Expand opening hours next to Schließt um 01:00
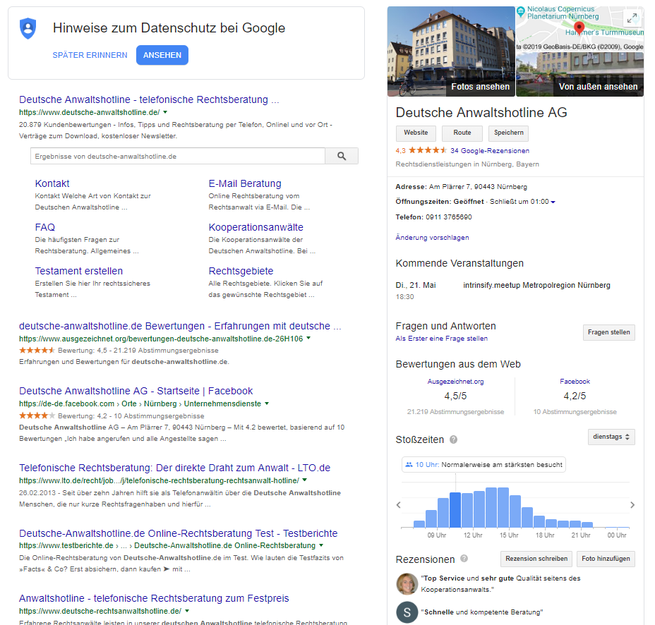The image size is (655, 625). click(x=553, y=202)
